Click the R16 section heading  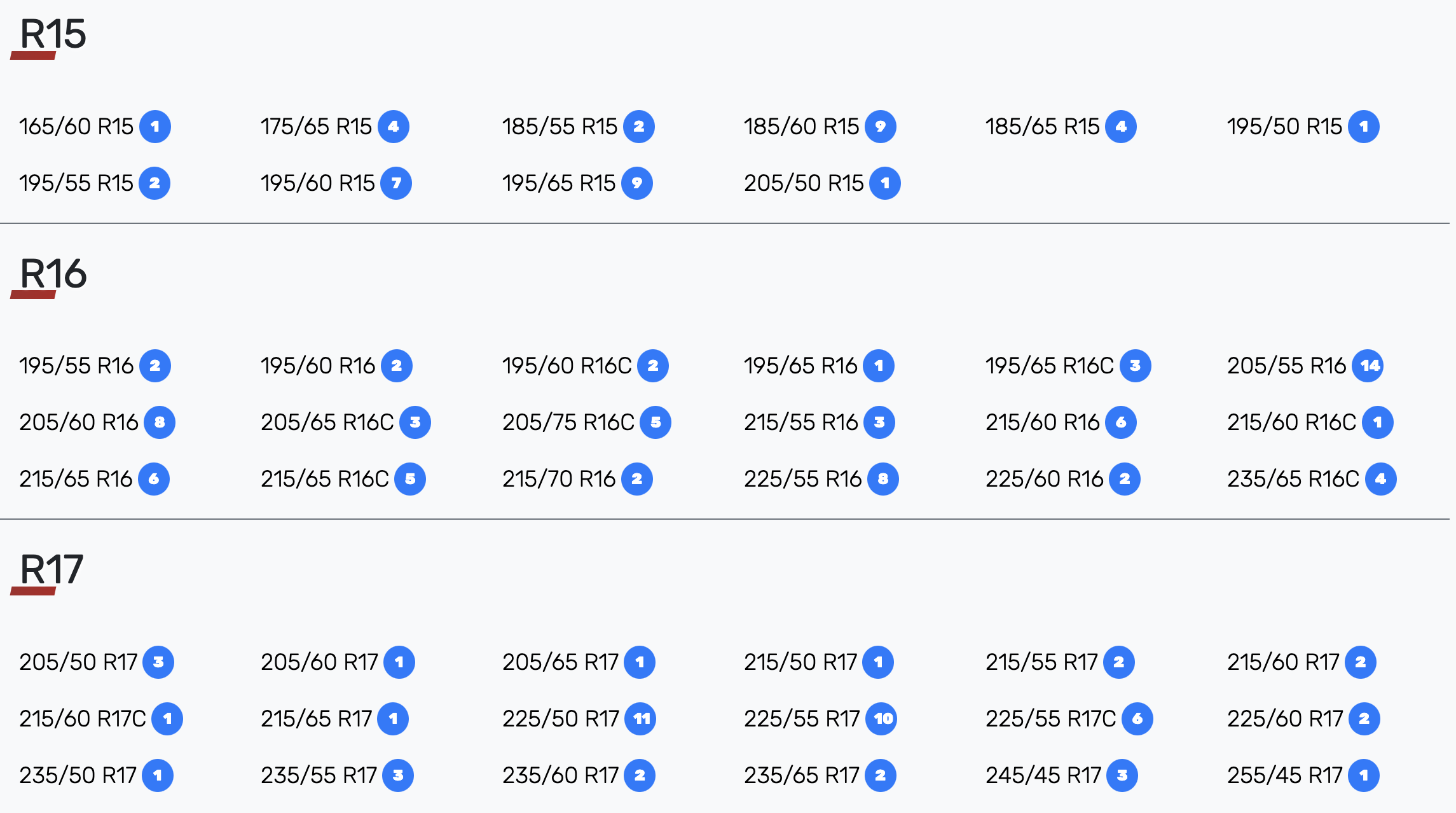(53, 274)
